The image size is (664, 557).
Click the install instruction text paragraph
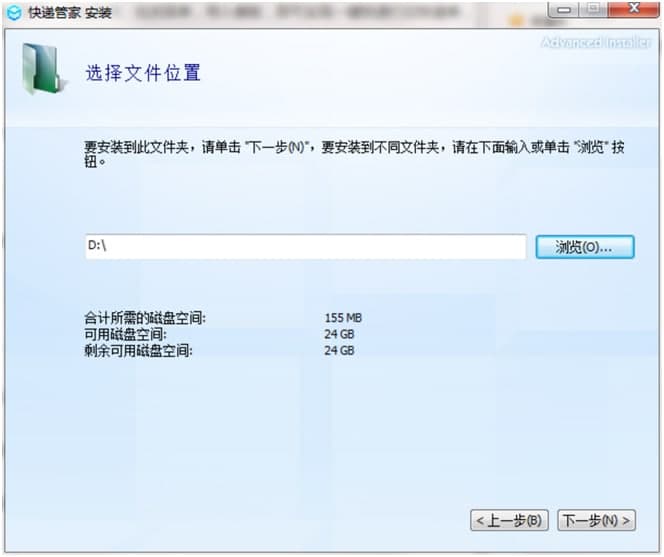tap(354, 154)
